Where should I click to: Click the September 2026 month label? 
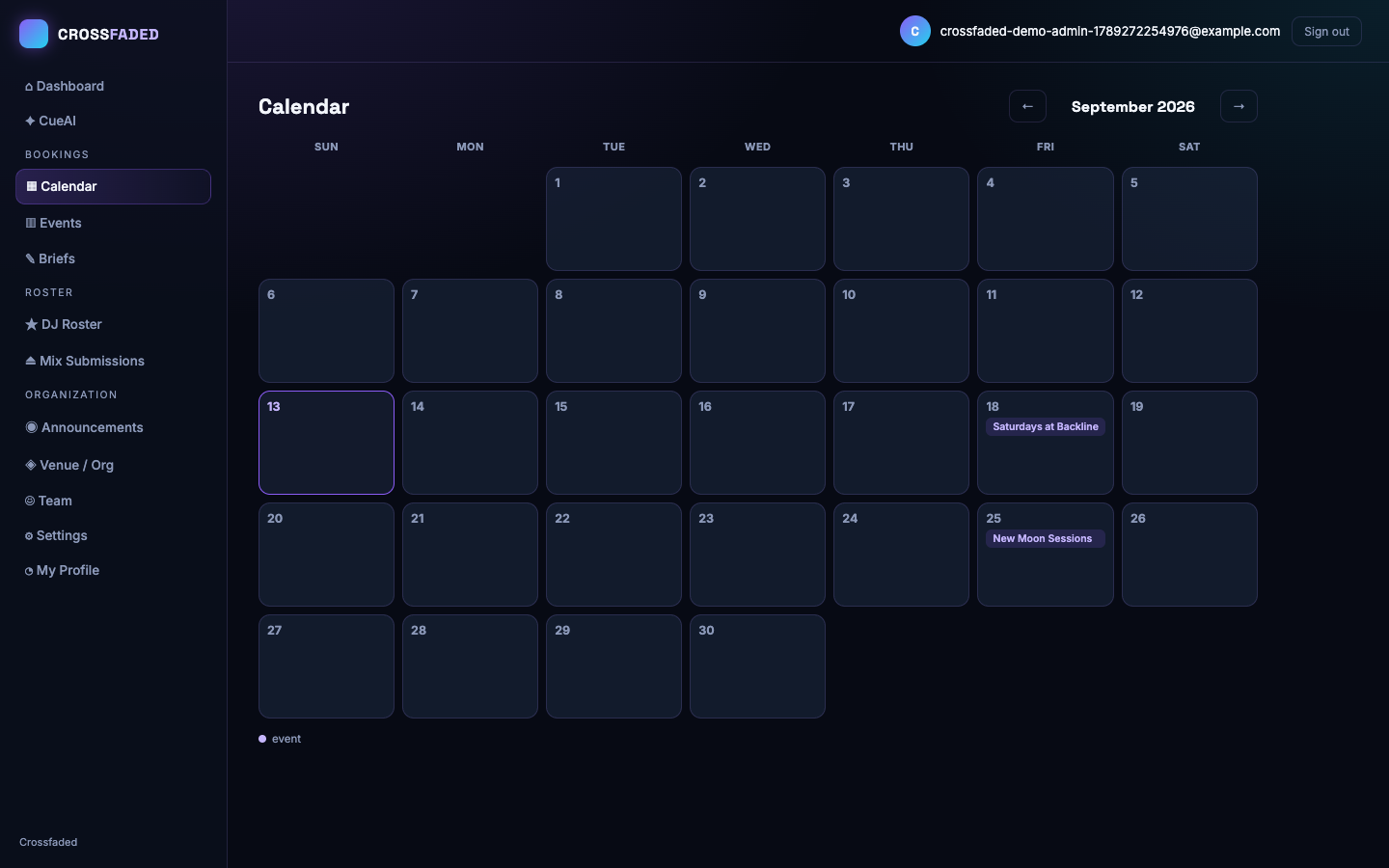(x=1132, y=106)
